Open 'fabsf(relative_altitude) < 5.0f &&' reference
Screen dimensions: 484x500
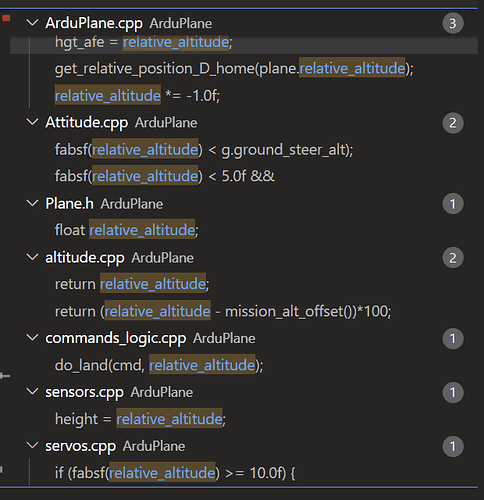[x=165, y=176]
